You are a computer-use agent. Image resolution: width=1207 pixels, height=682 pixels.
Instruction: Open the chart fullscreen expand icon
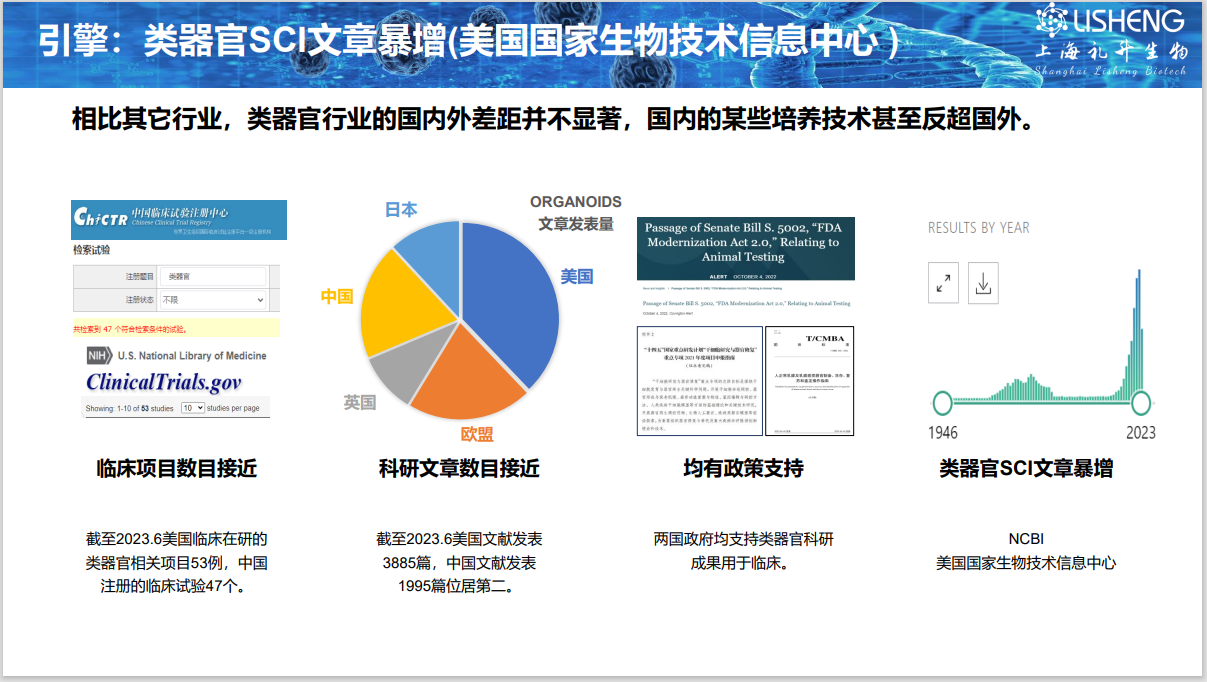(x=942, y=283)
